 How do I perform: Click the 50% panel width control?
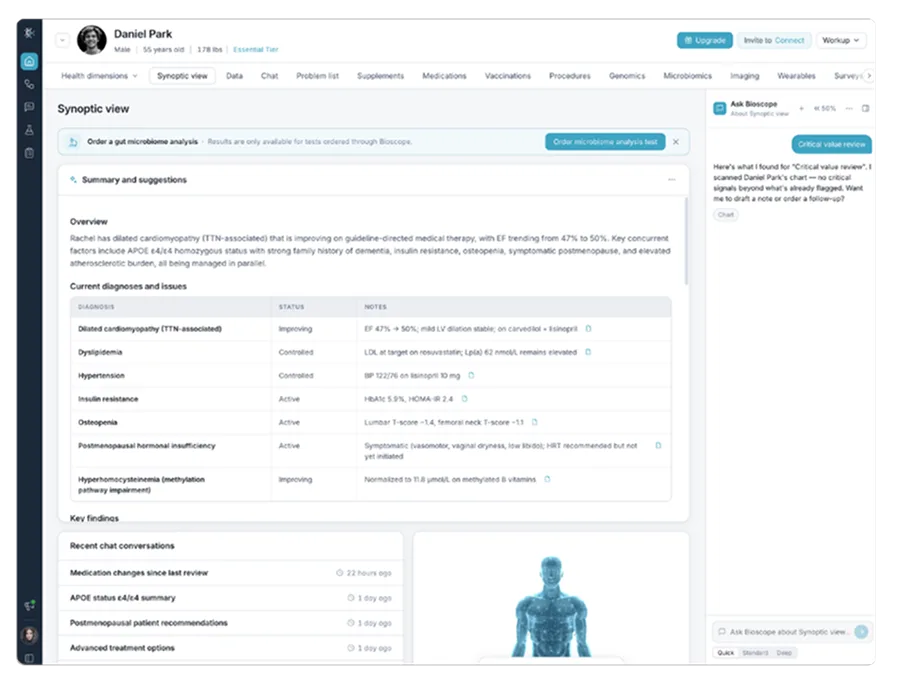[x=825, y=108]
